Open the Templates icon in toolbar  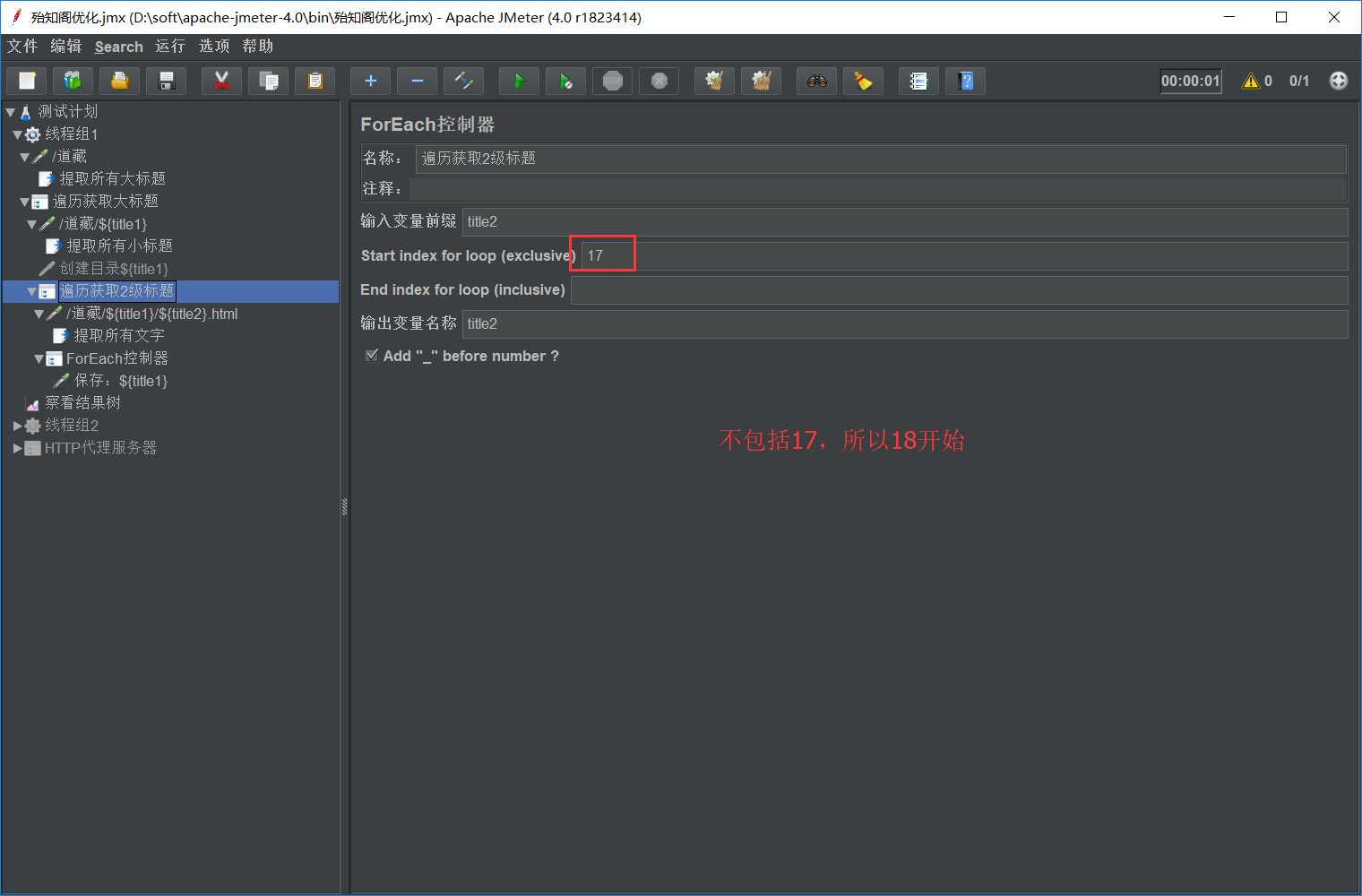(73, 81)
